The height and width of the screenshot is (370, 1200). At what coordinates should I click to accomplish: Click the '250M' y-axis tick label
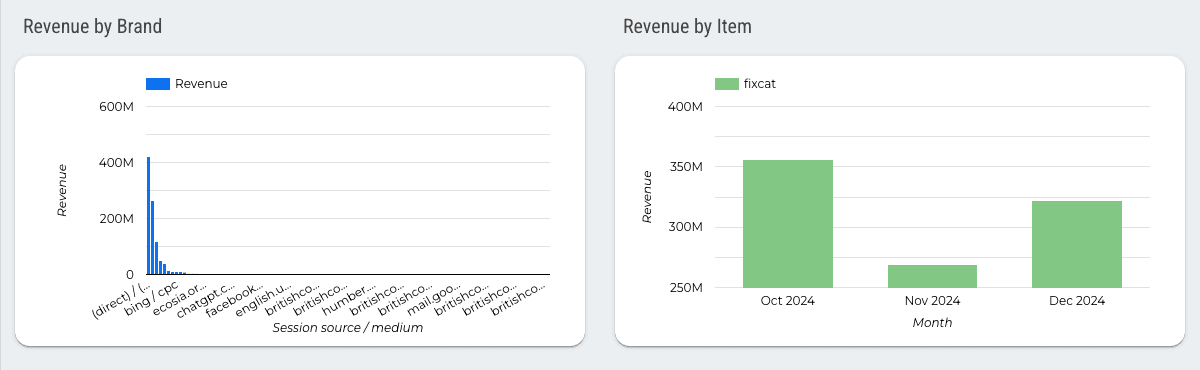(x=685, y=288)
